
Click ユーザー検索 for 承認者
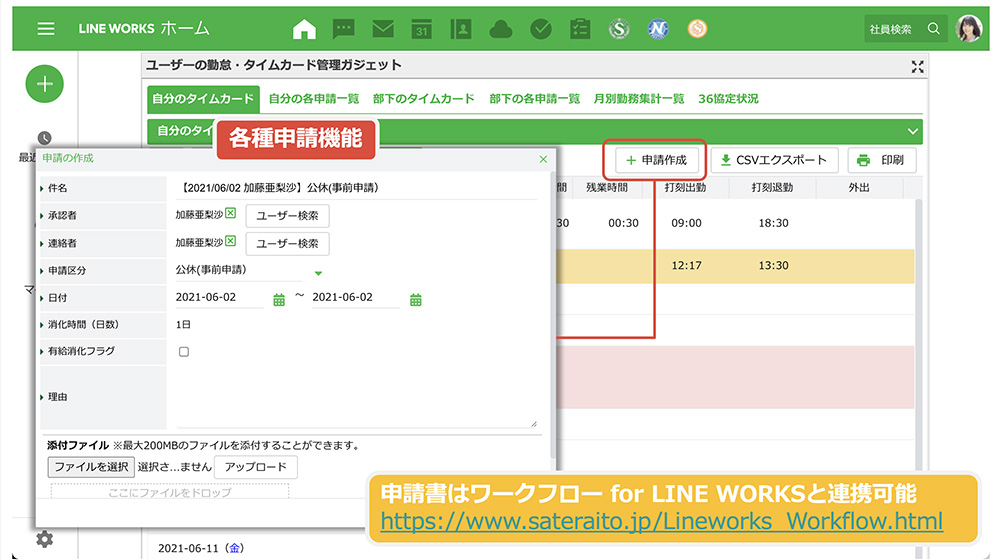(287, 216)
